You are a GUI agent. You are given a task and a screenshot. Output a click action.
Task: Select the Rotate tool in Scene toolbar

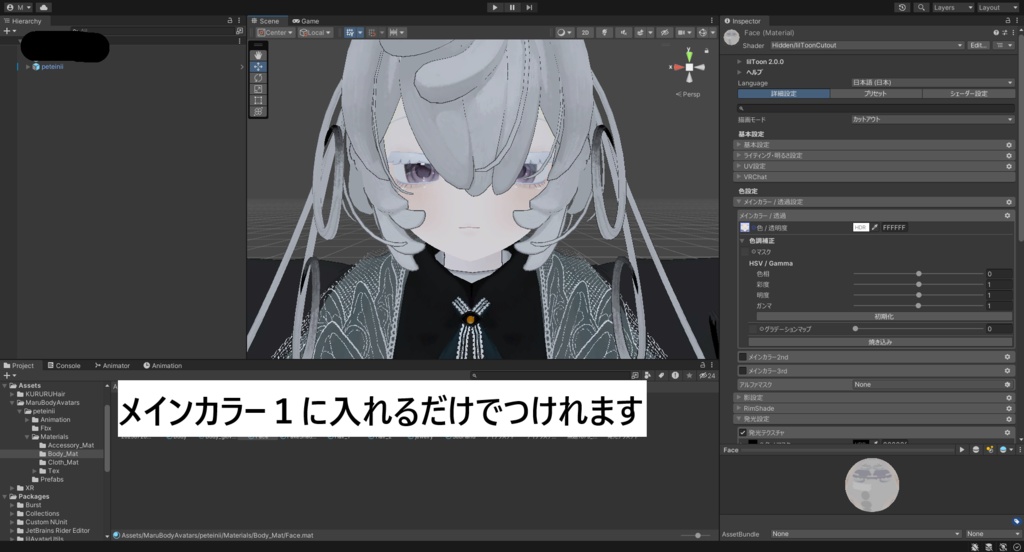pos(259,78)
